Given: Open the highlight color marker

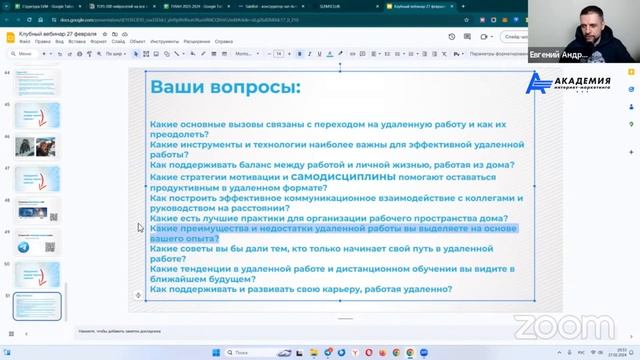Looking at the screenshot, I should (340, 54).
